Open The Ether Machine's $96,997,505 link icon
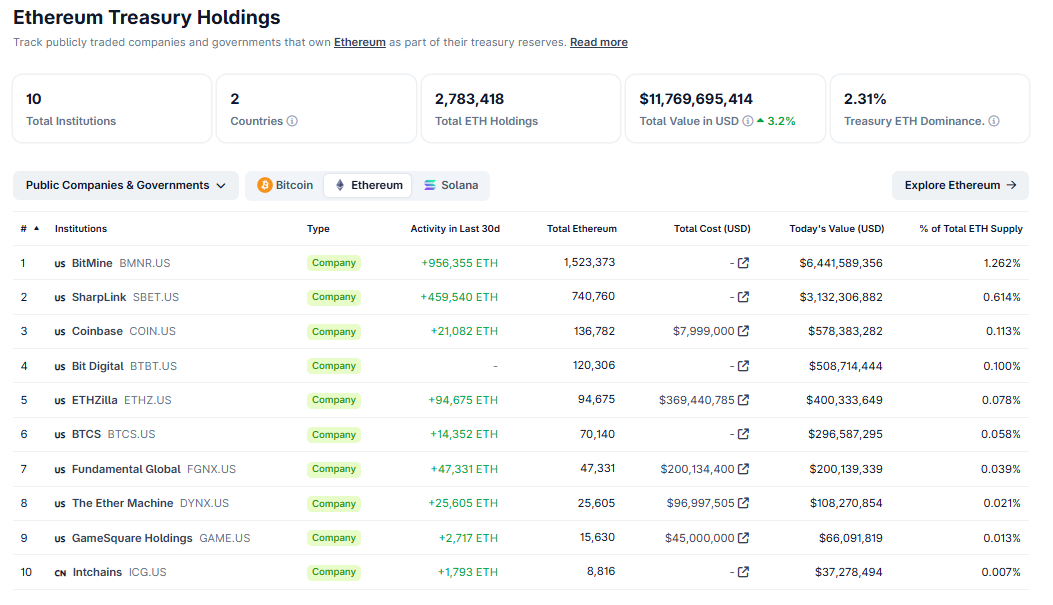Image resolution: width=1053 pixels, height=605 pixels. coord(743,503)
